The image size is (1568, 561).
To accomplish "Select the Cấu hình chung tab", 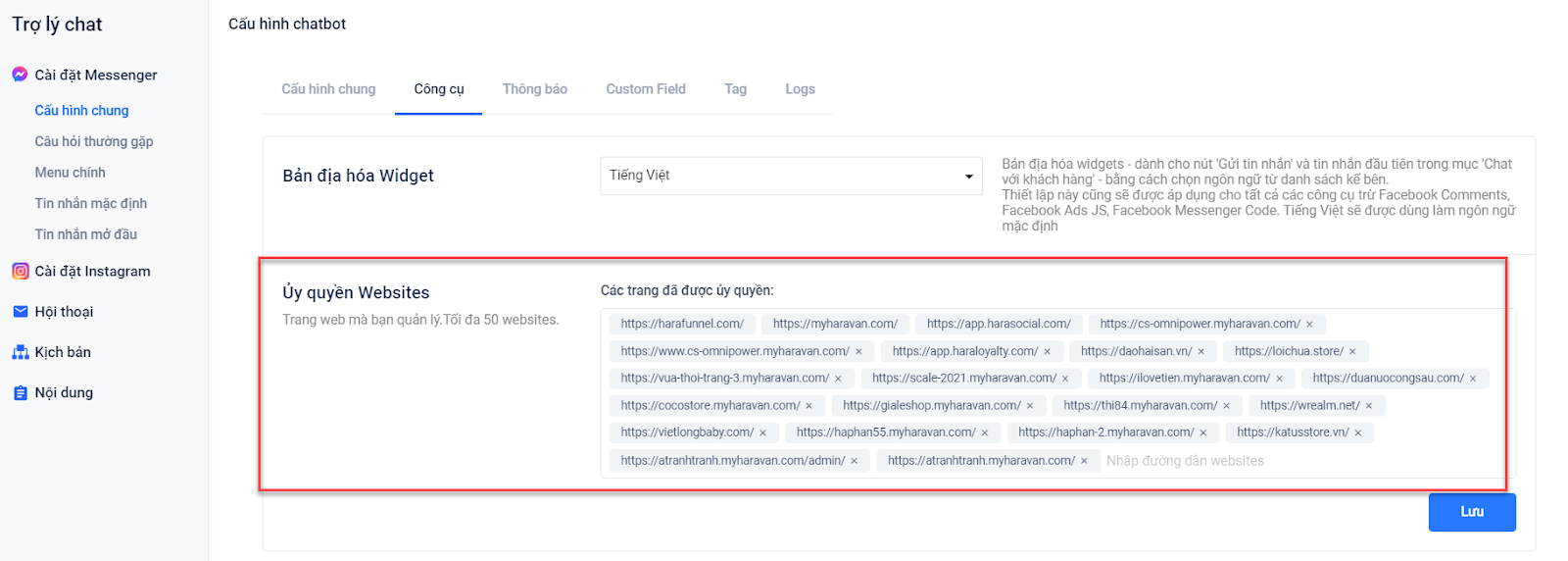I will tap(328, 89).
